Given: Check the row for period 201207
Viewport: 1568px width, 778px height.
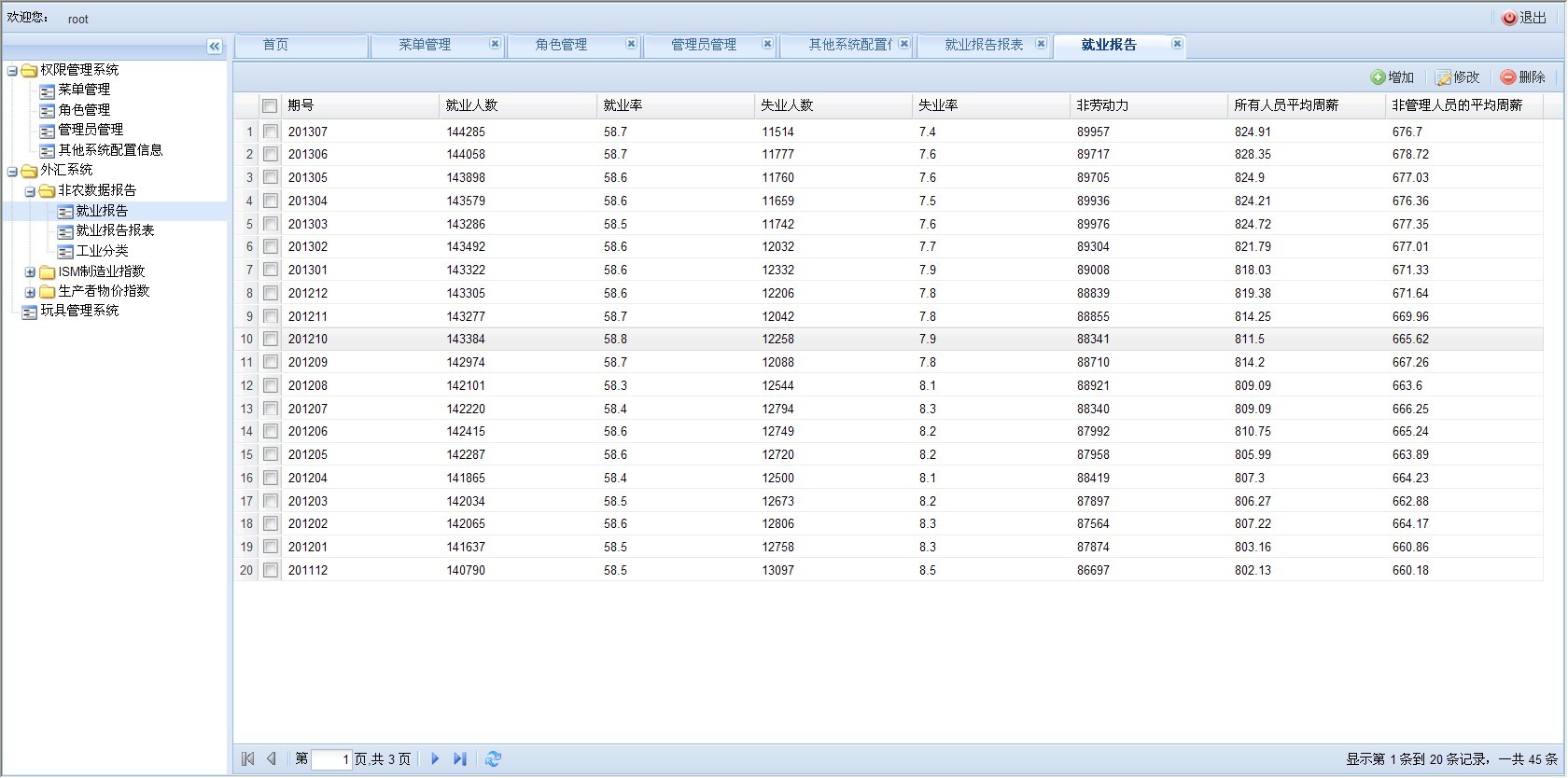Looking at the screenshot, I should click(270, 409).
